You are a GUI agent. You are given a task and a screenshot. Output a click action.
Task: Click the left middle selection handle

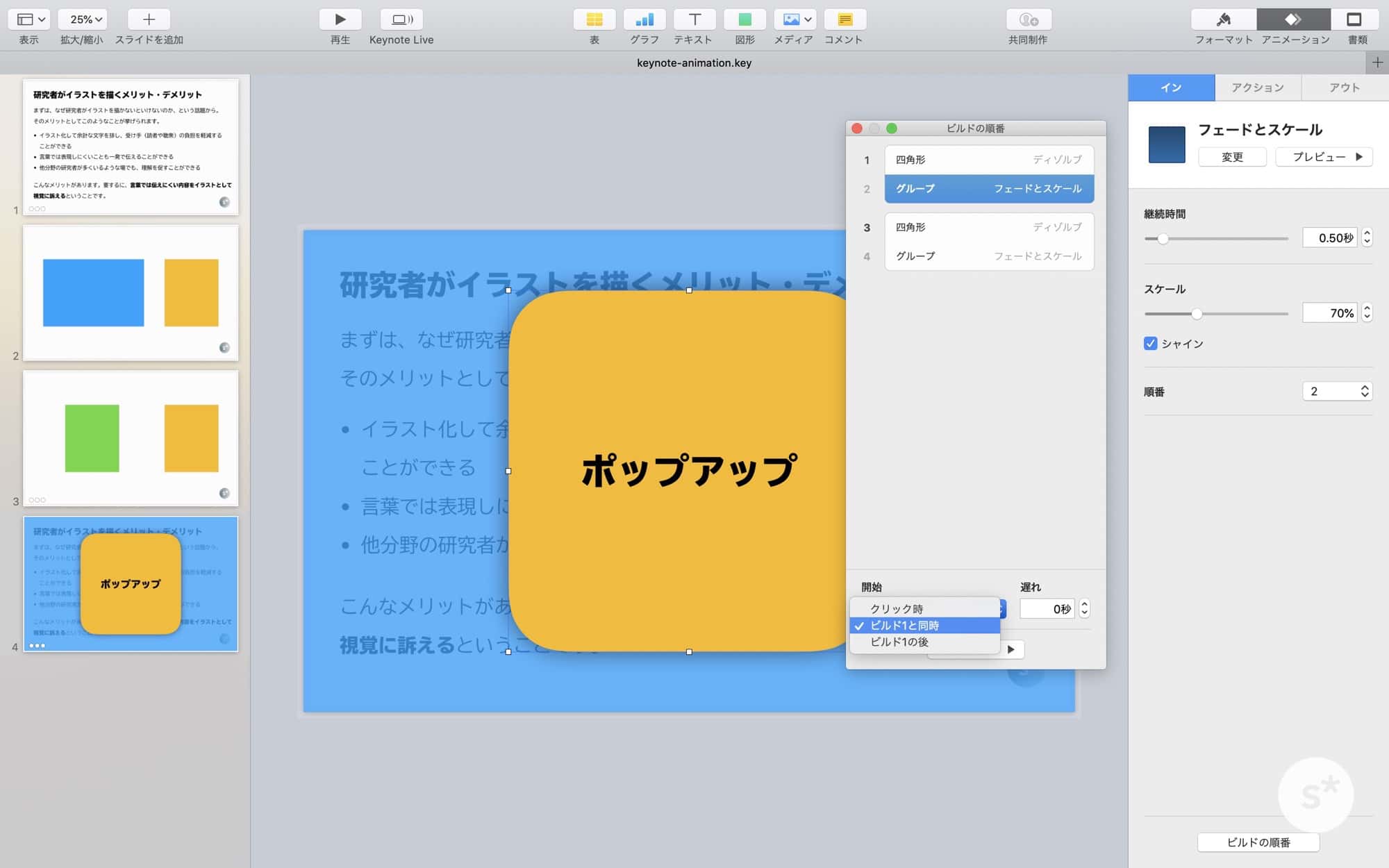(508, 471)
